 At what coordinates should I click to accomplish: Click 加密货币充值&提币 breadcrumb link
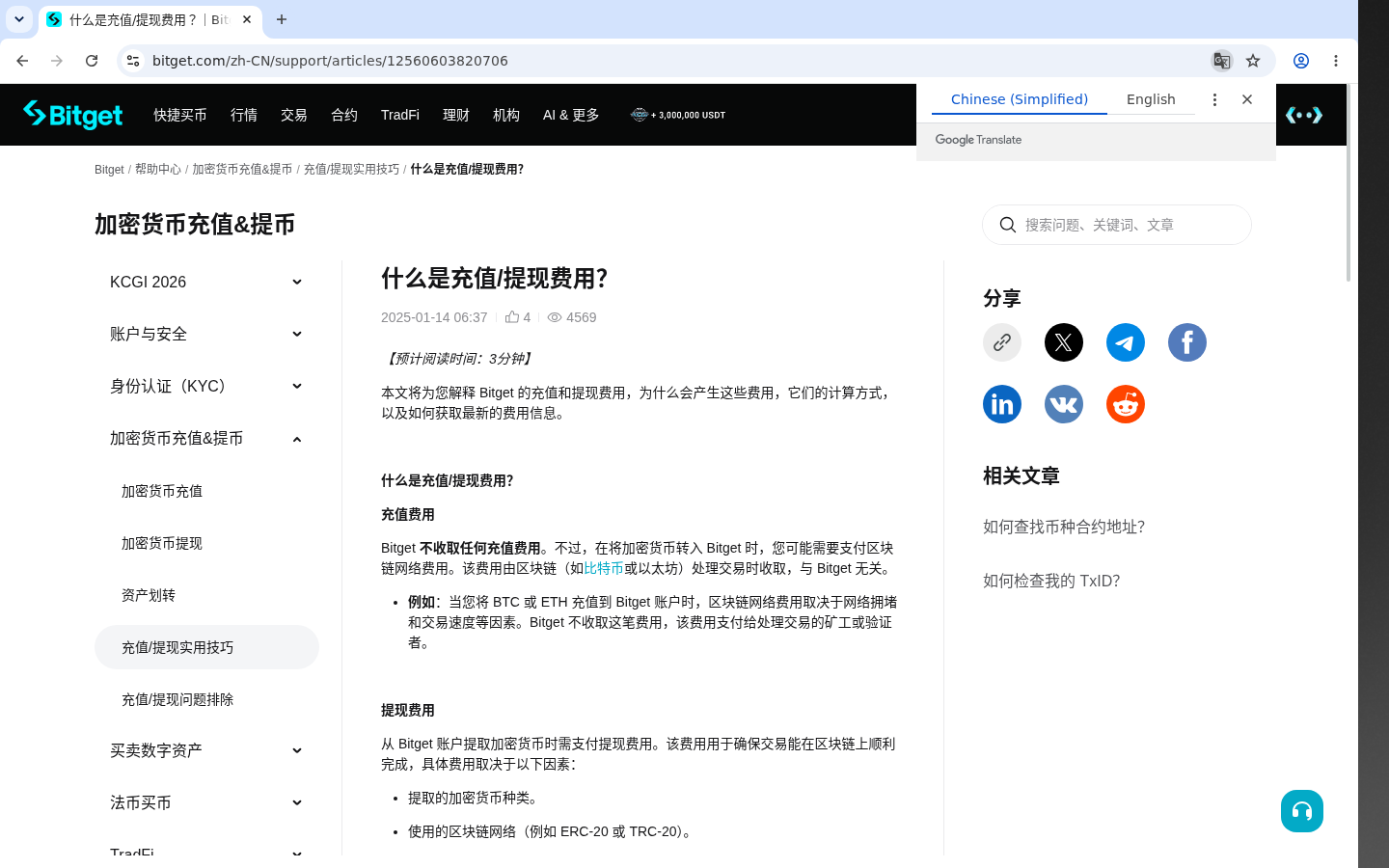tap(242, 170)
